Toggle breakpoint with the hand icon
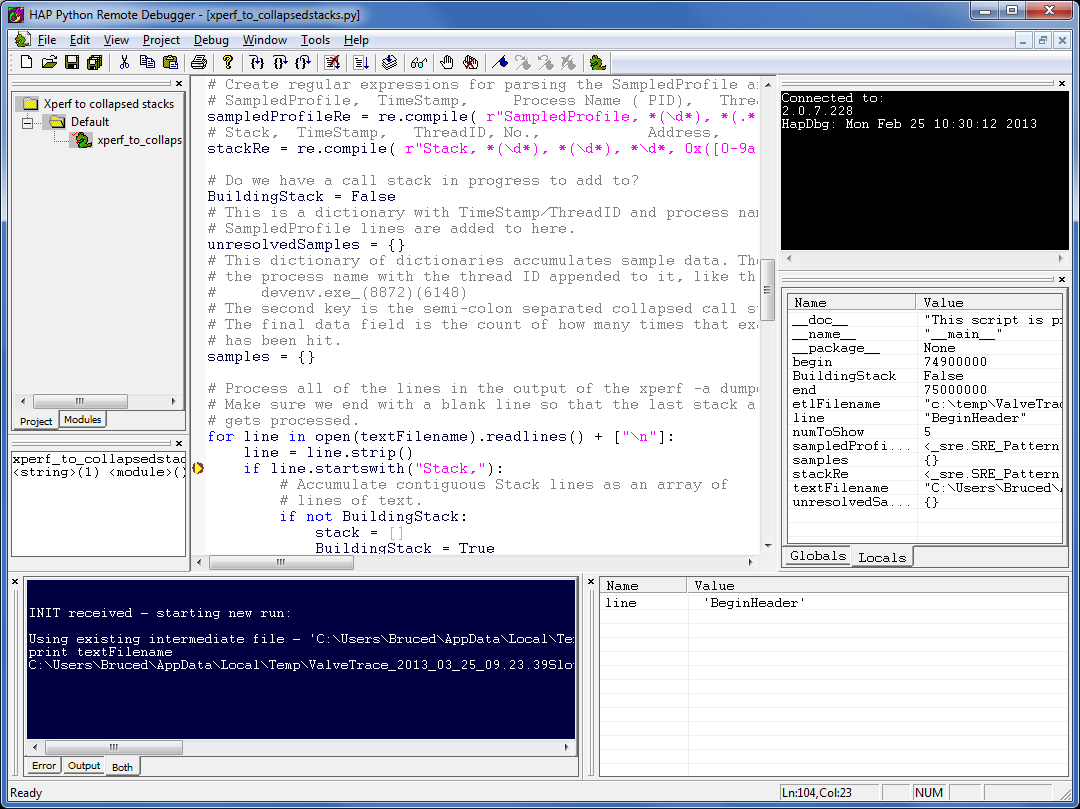Image resolution: width=1080 pixels, height=809 pixels. coord(447,63)
